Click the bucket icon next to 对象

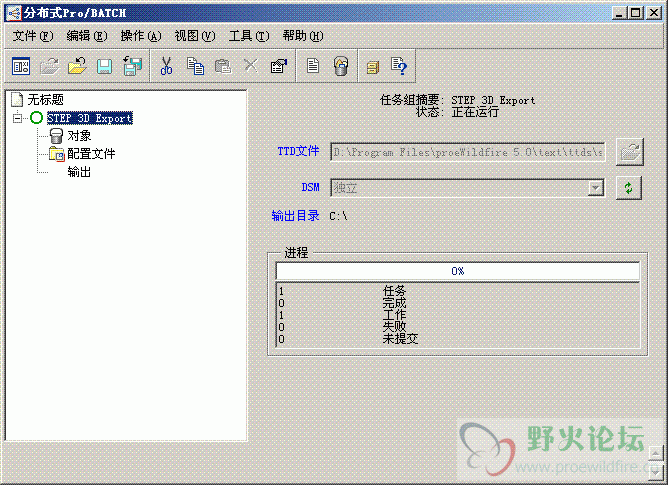tap(56, 136)
